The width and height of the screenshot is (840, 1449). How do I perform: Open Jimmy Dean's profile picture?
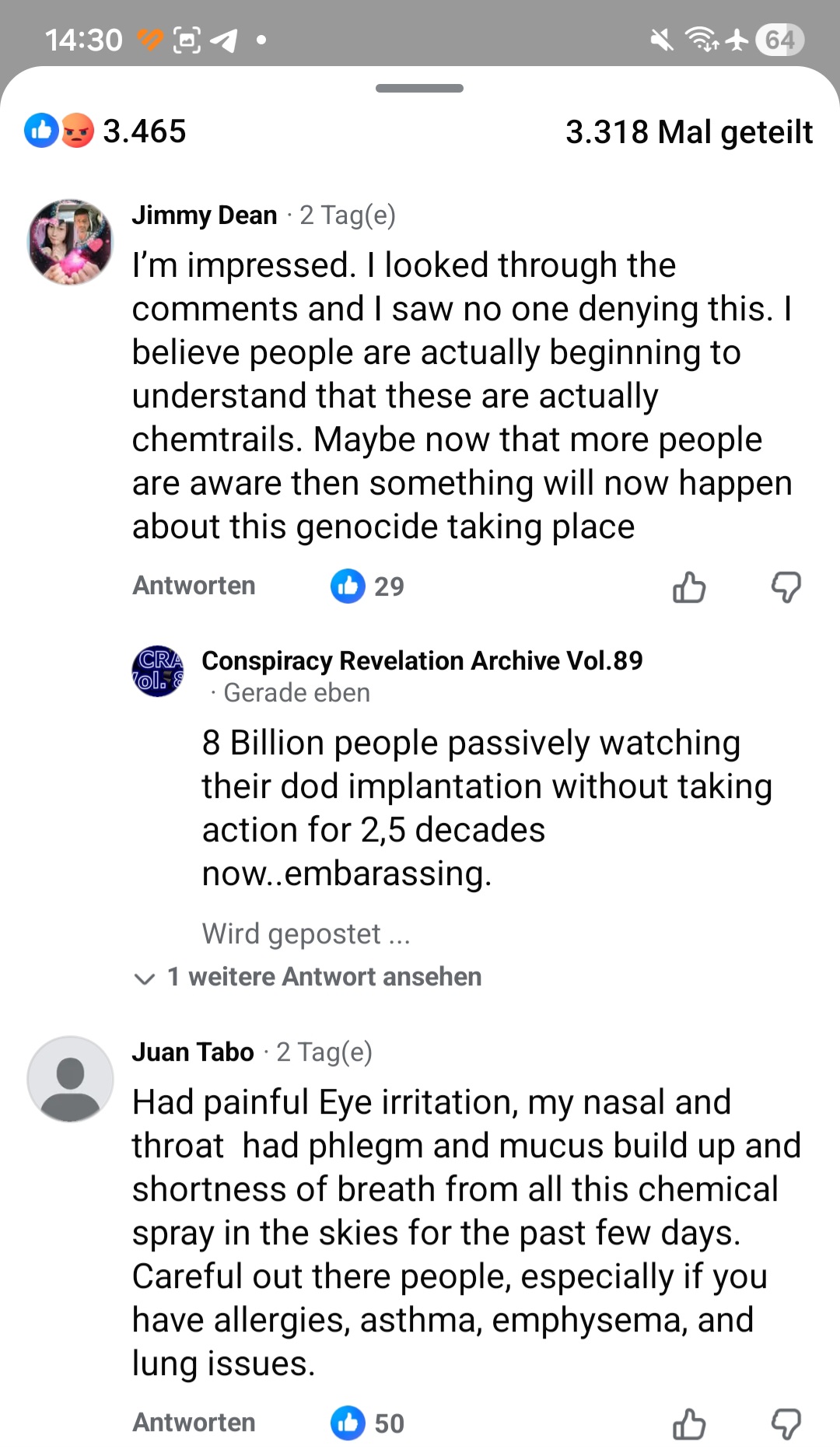[70, 242]
